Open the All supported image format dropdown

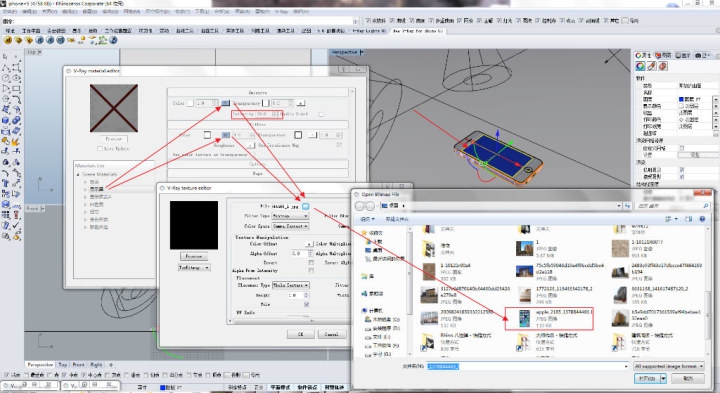(669, 366)
